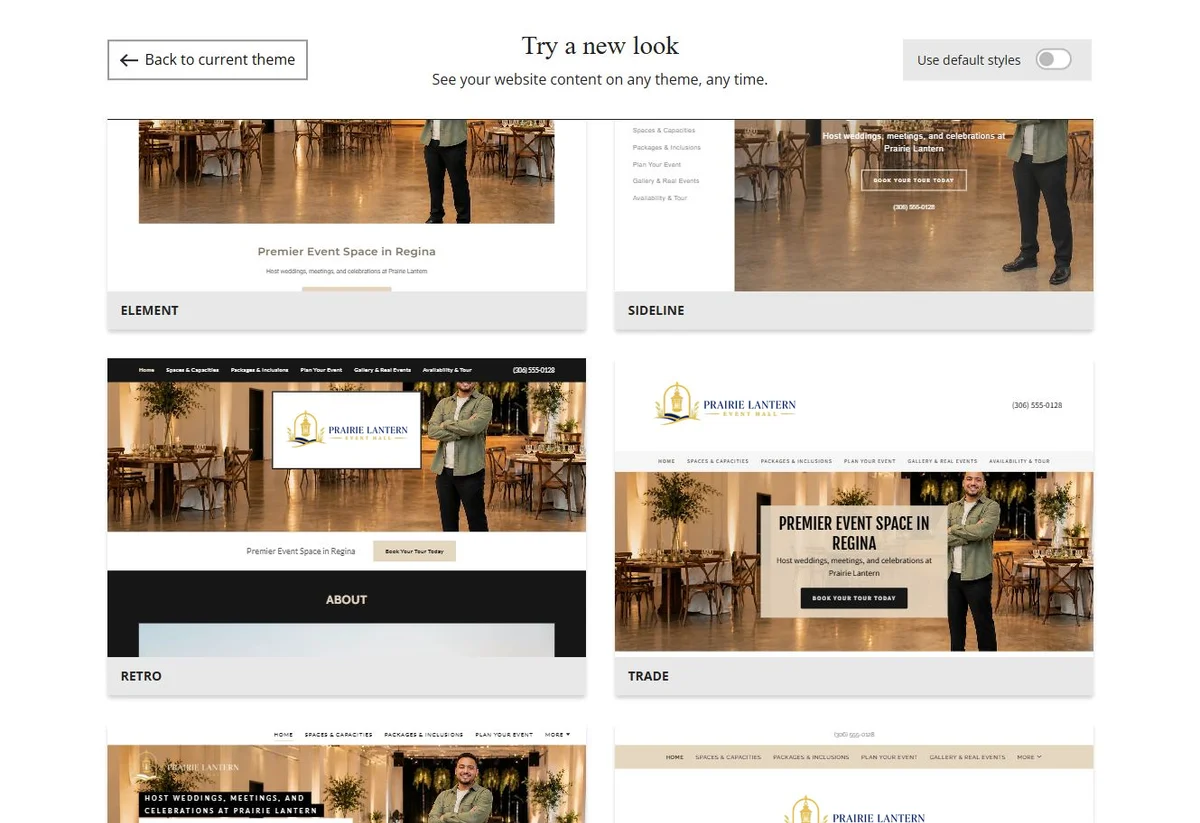The width and height of the screenshot is (1200, 823).
Task: Select the Element theme preview
Action: (346, 206)
